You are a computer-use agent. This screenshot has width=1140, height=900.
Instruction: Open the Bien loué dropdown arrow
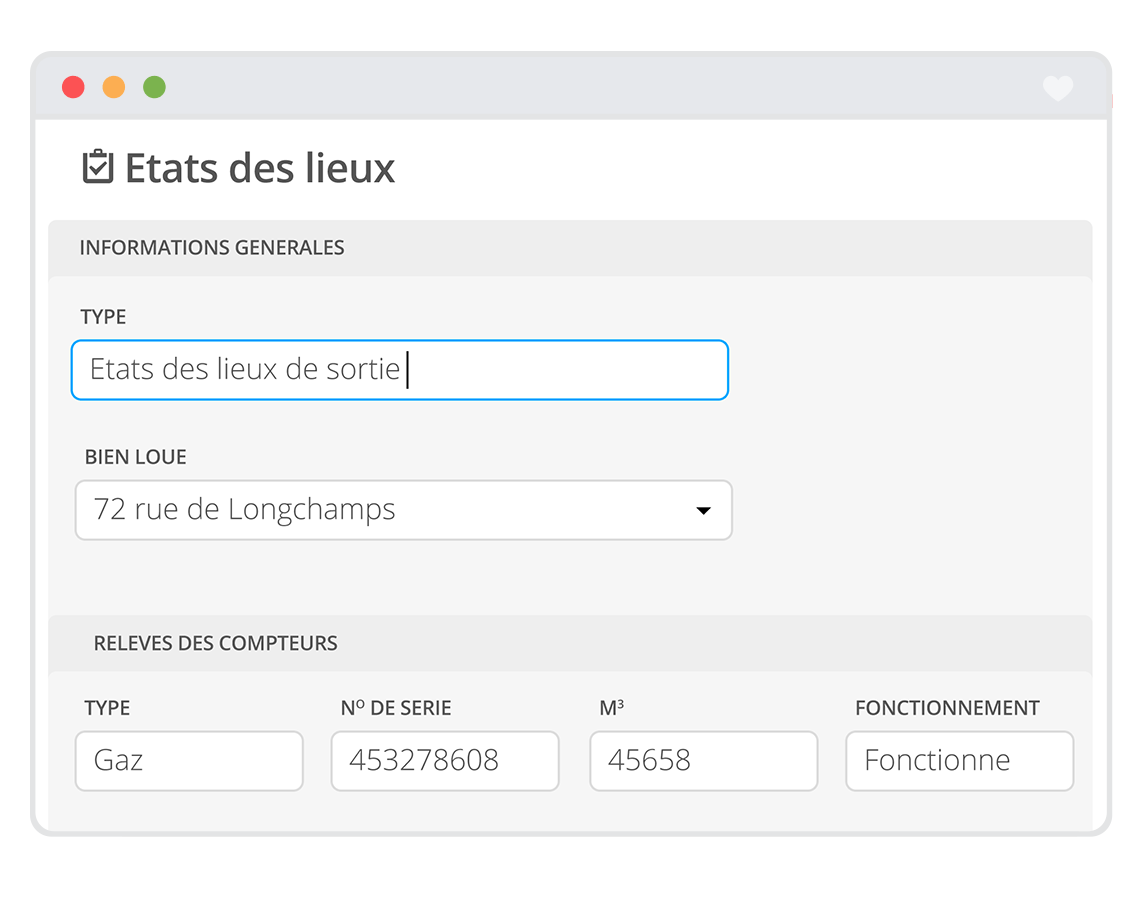point(703,510)
